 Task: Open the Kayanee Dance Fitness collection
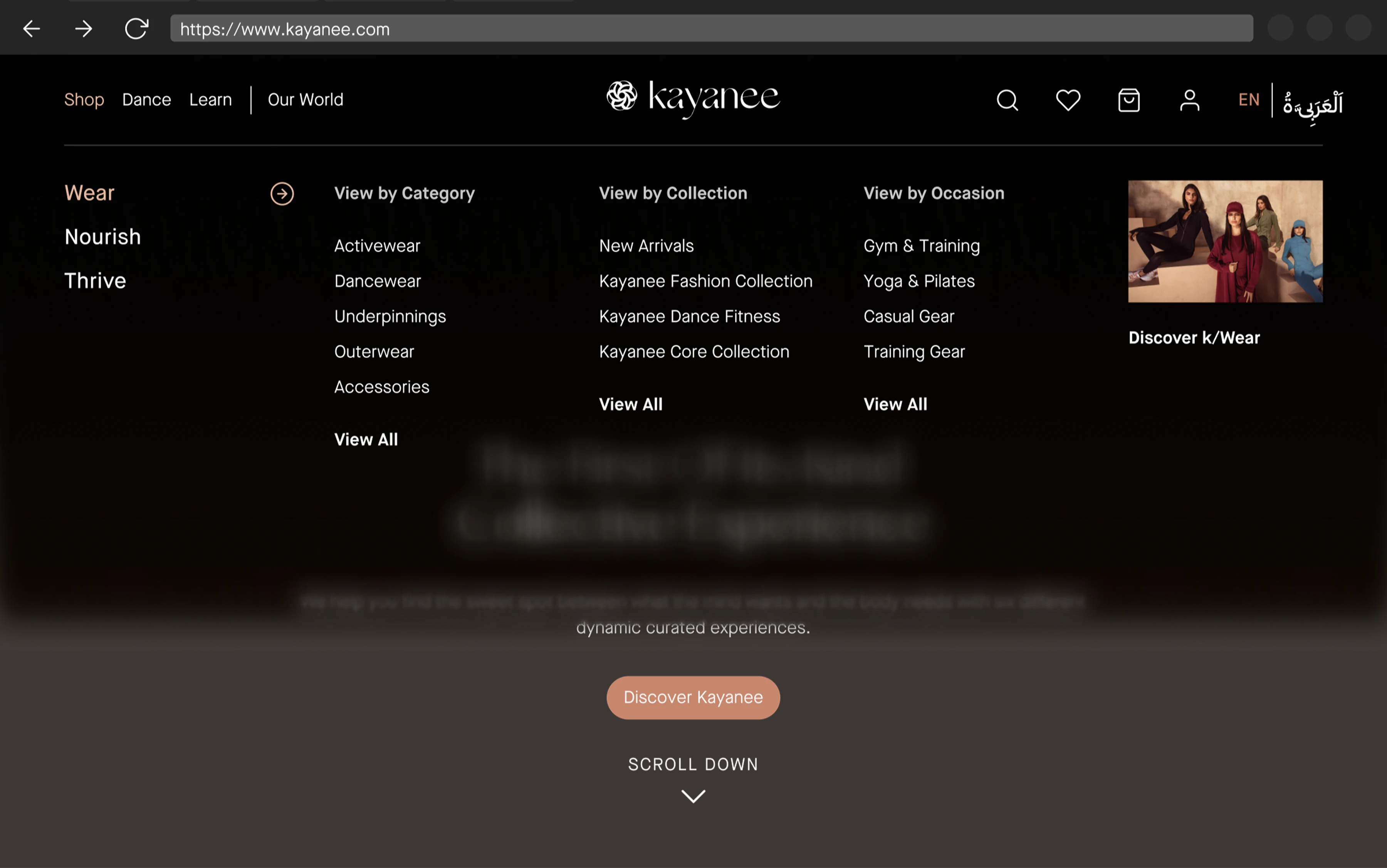[689, 316]
